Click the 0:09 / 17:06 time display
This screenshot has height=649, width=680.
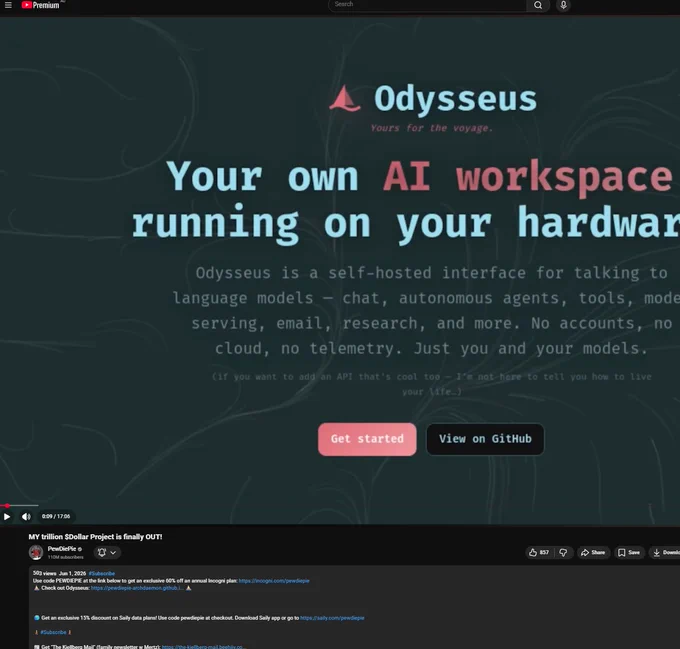point(56,516)
